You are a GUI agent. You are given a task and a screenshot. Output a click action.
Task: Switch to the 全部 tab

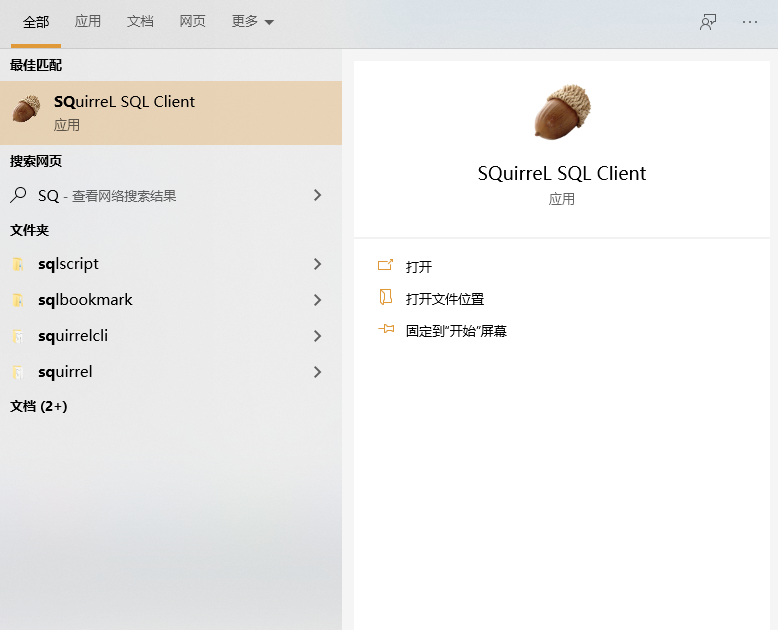point(36,22)
